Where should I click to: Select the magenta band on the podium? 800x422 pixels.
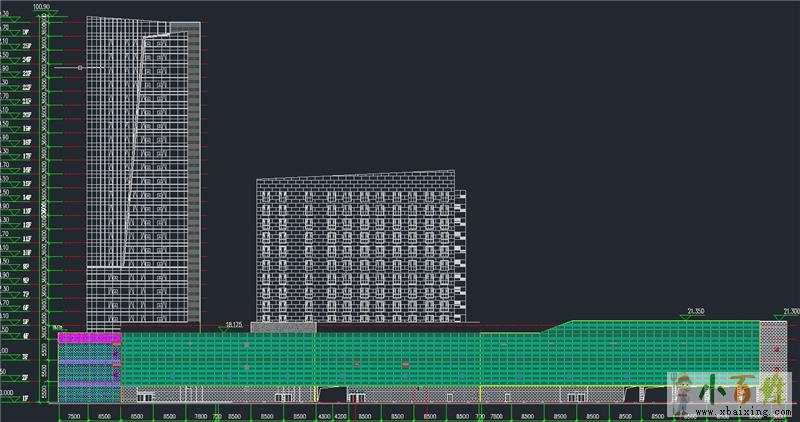[x=89, y=339]
